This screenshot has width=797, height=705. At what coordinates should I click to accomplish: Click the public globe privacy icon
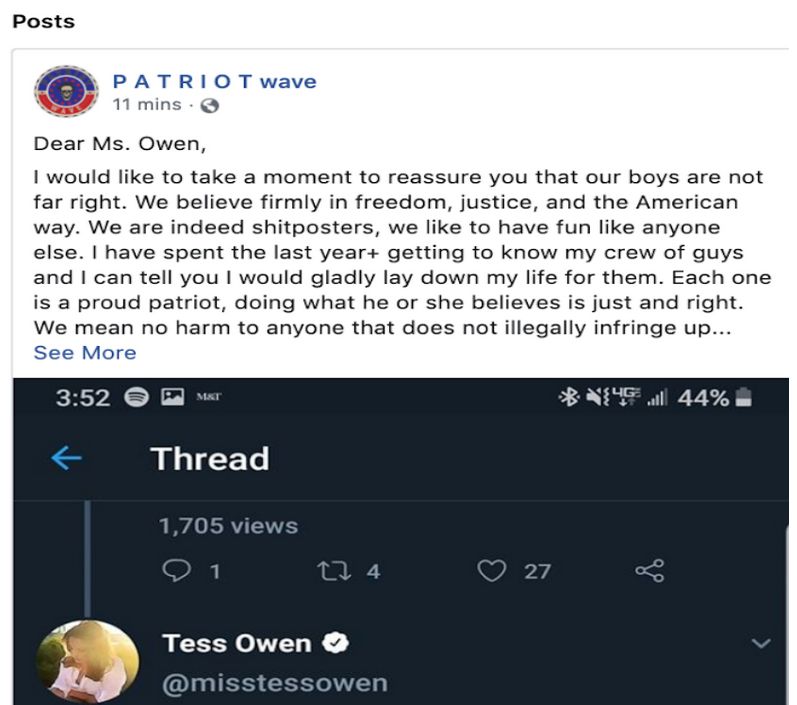[210, 105]
